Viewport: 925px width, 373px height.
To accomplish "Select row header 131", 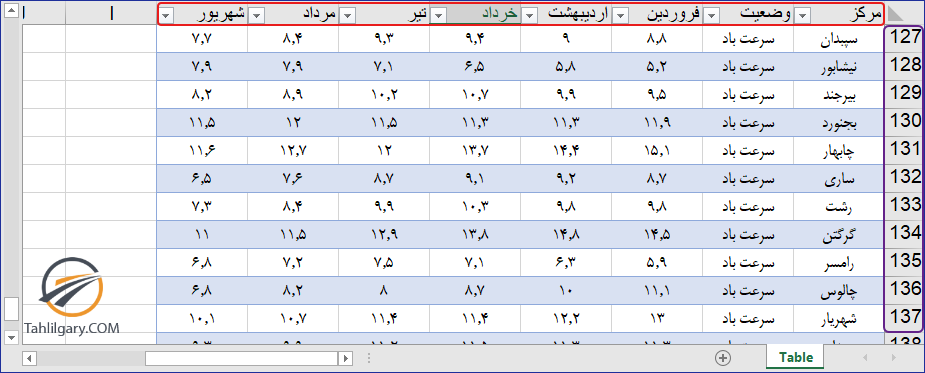I will 904,149.
